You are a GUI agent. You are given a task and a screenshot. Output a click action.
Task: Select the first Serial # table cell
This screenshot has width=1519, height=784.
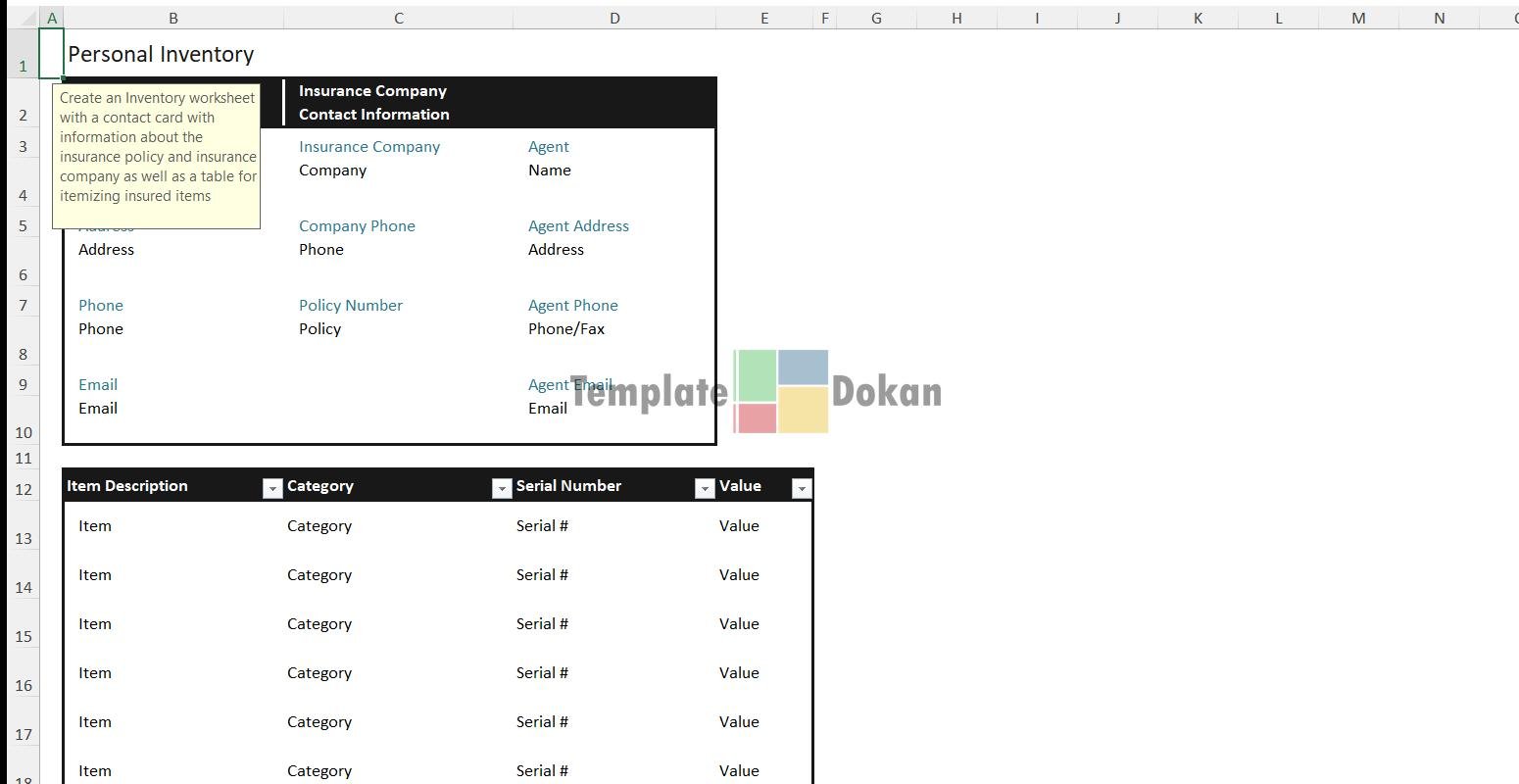tap(542, 526)
